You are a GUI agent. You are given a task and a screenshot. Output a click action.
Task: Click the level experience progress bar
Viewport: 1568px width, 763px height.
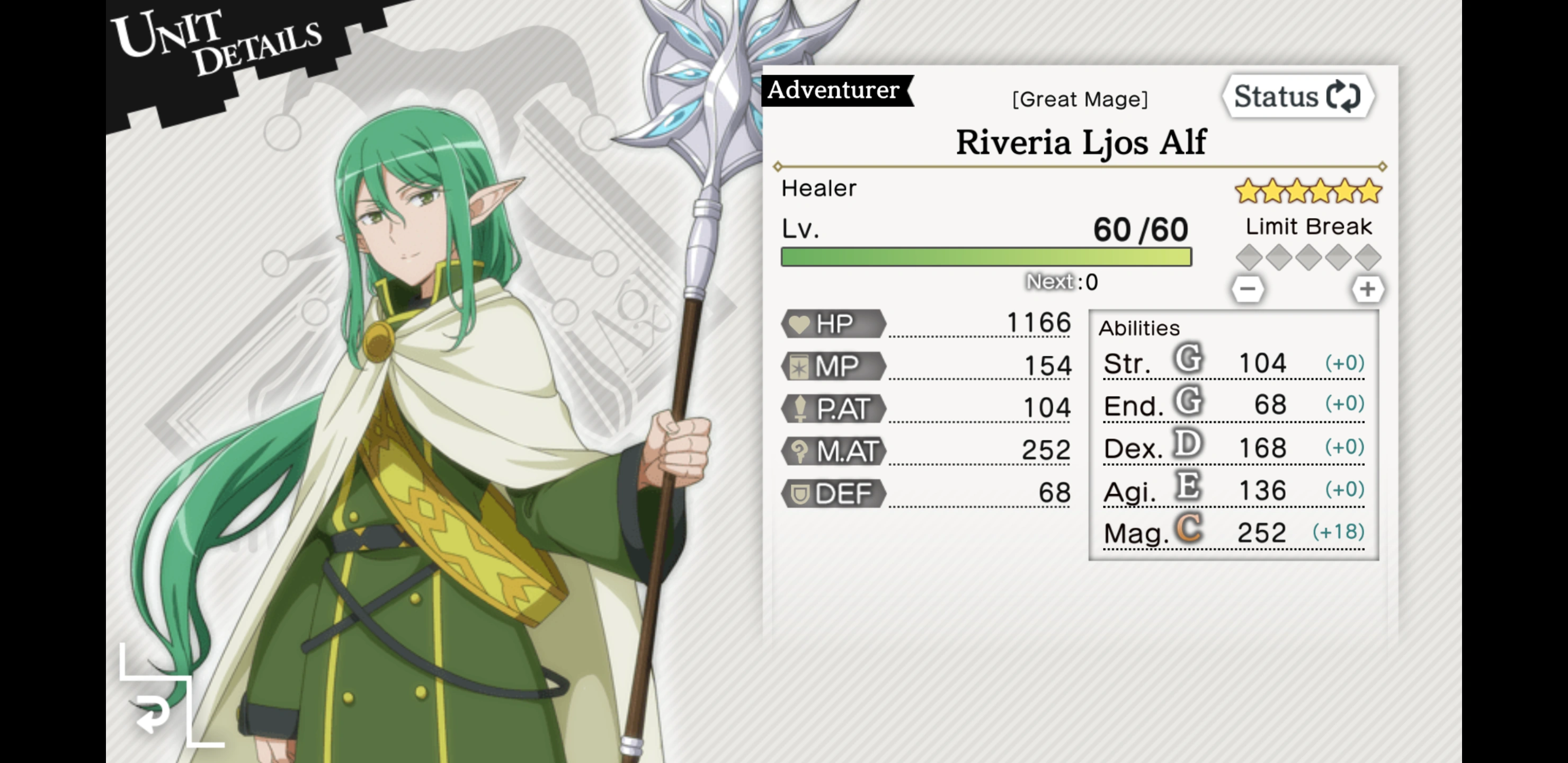pos(985,256)
